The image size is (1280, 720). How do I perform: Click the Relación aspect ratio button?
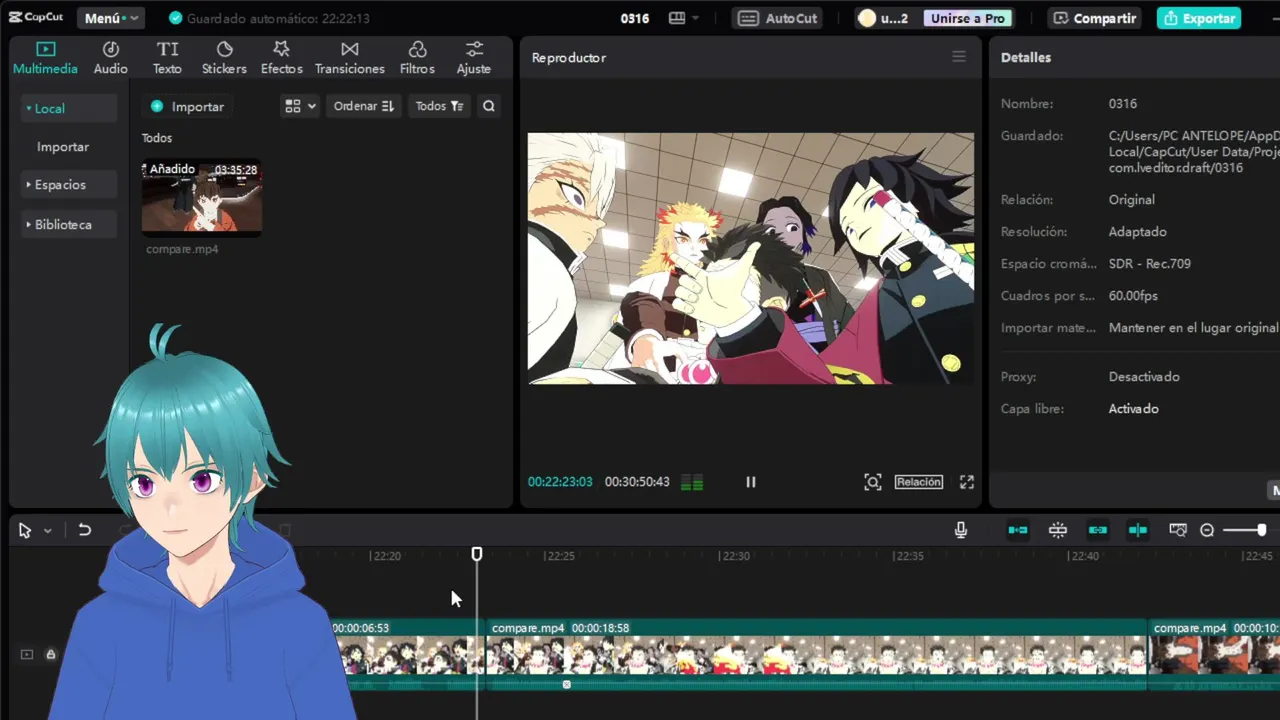[x=919, y=482]
